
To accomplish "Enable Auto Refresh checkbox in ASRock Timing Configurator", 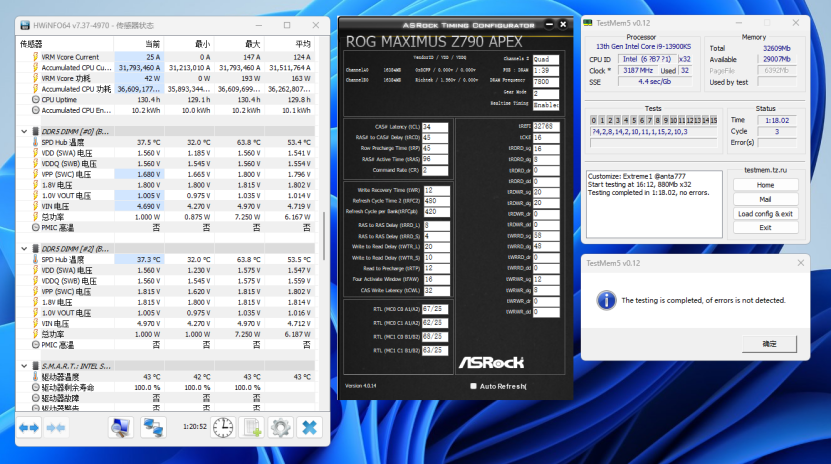I will pyautogui.click(x=473, y=386).
